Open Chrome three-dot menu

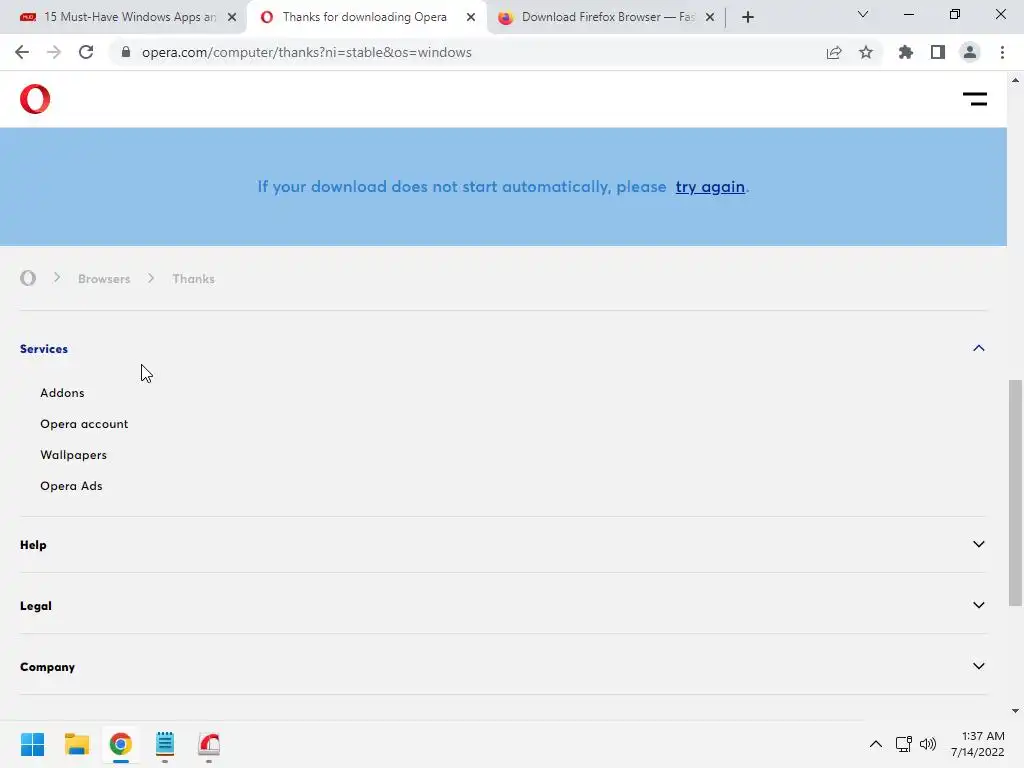1002,52
